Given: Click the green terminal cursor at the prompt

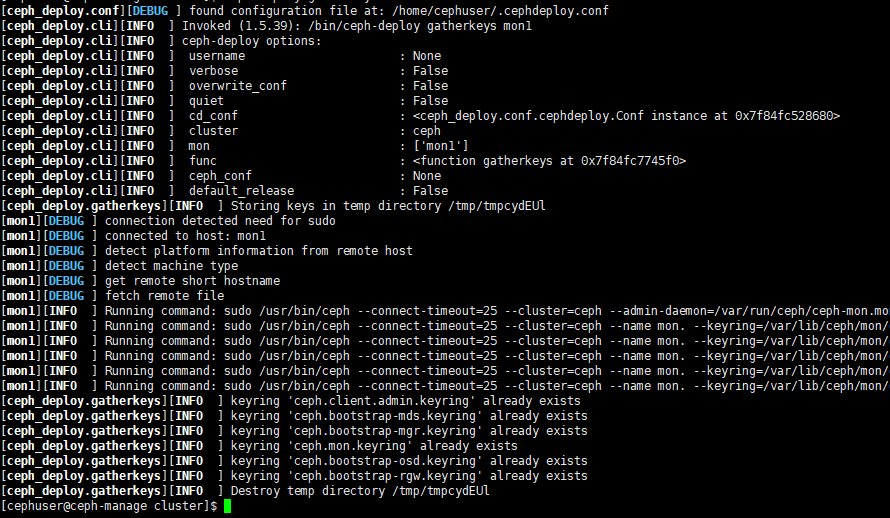Looking at the screenshot, I should 228,506.
